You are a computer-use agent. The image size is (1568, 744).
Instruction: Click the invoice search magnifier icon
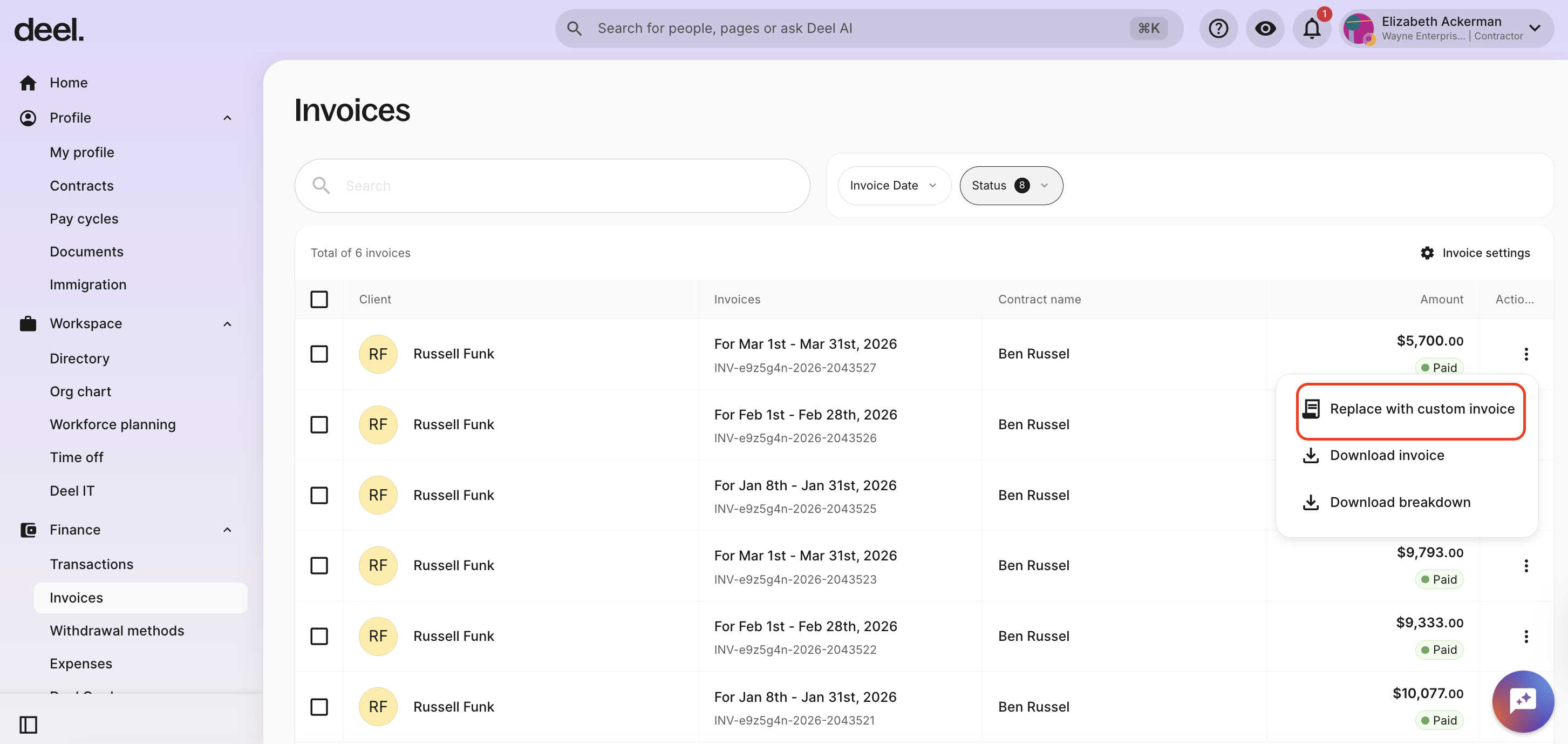321,186
